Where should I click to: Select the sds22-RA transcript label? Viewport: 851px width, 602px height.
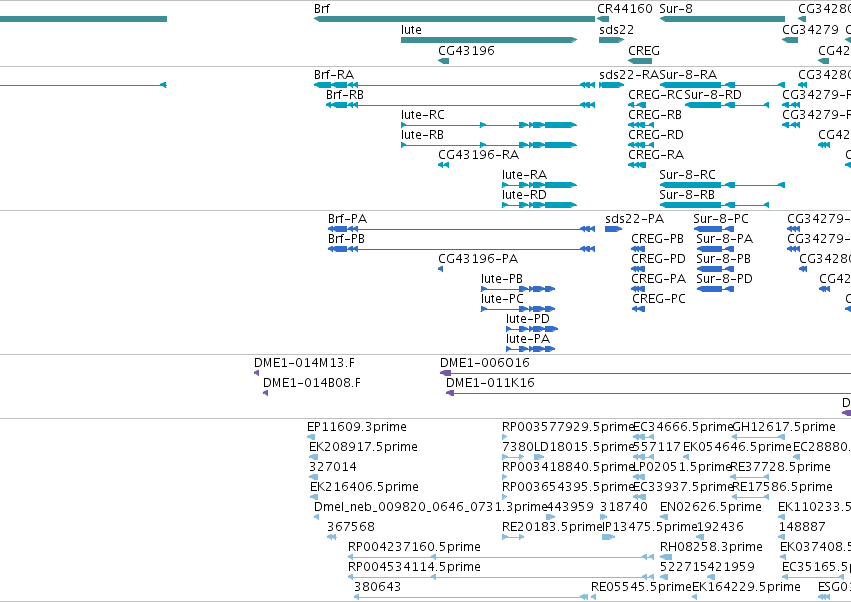click(629, 74)
